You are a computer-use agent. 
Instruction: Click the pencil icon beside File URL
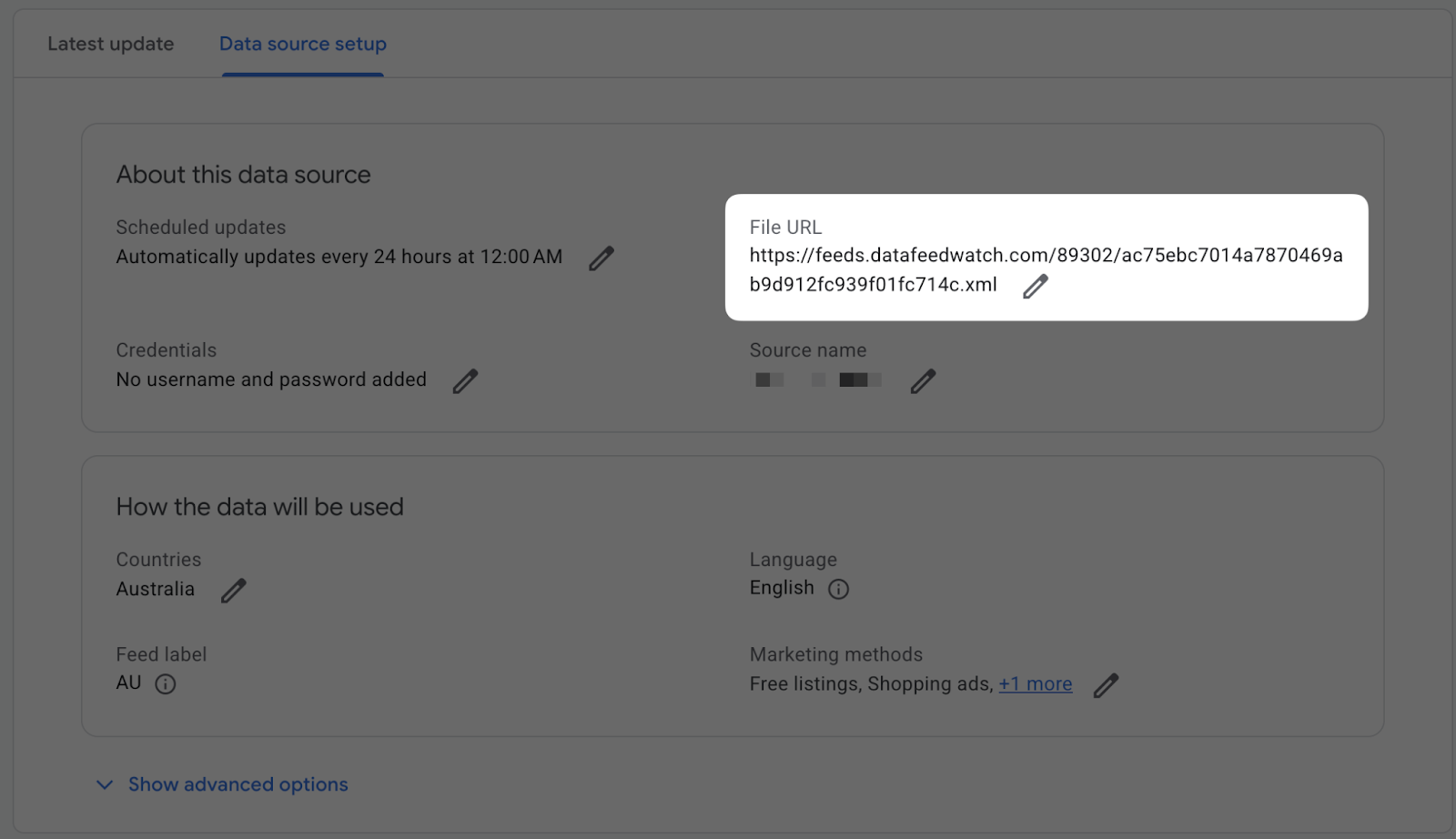[1035, 287]
